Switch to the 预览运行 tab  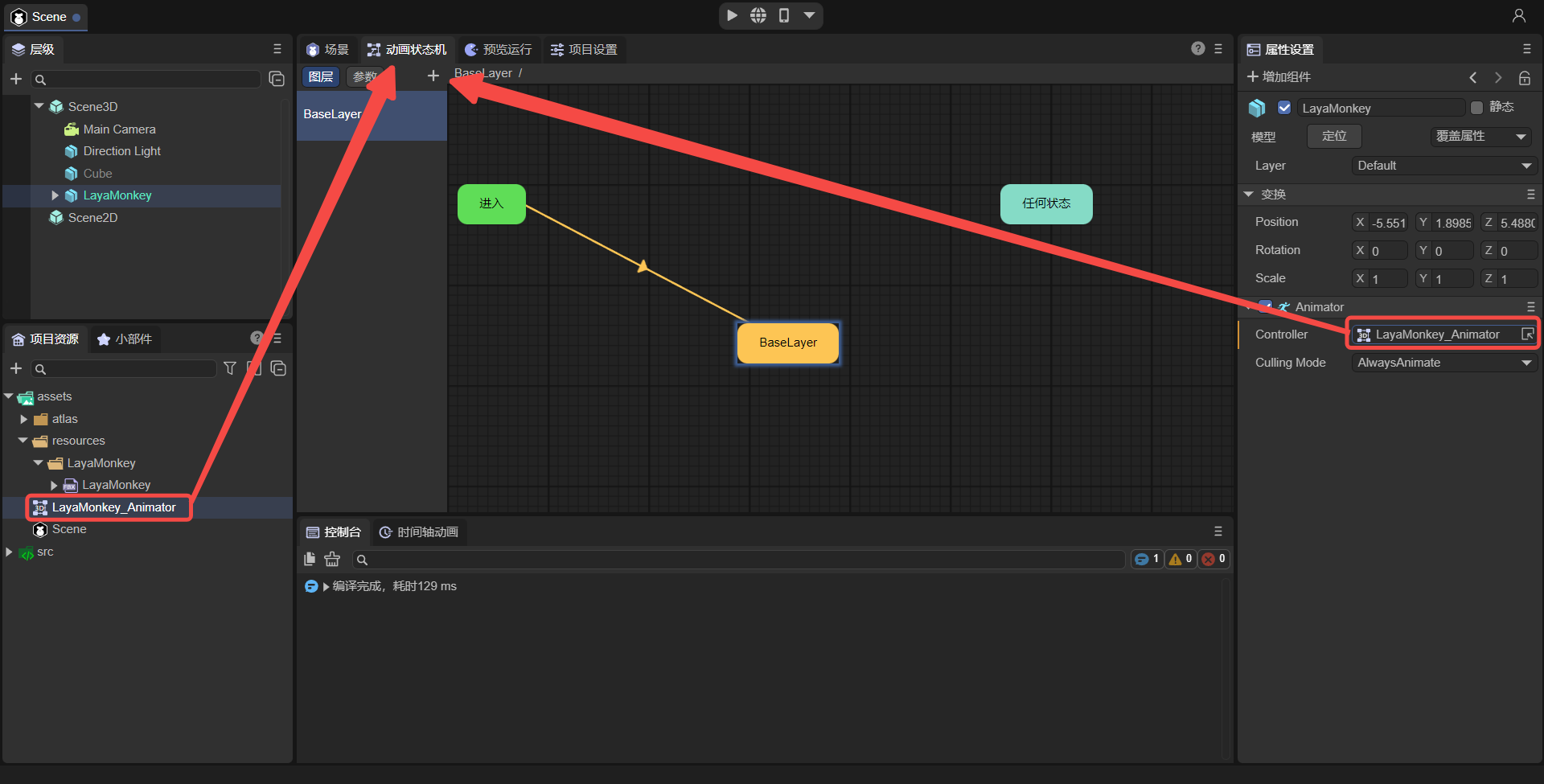(499, 50)
